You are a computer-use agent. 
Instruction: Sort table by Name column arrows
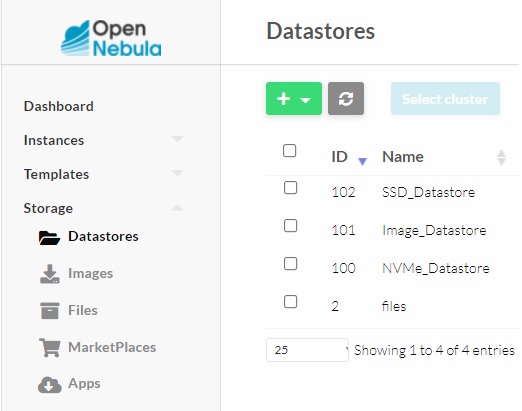(x=501, y=158)
